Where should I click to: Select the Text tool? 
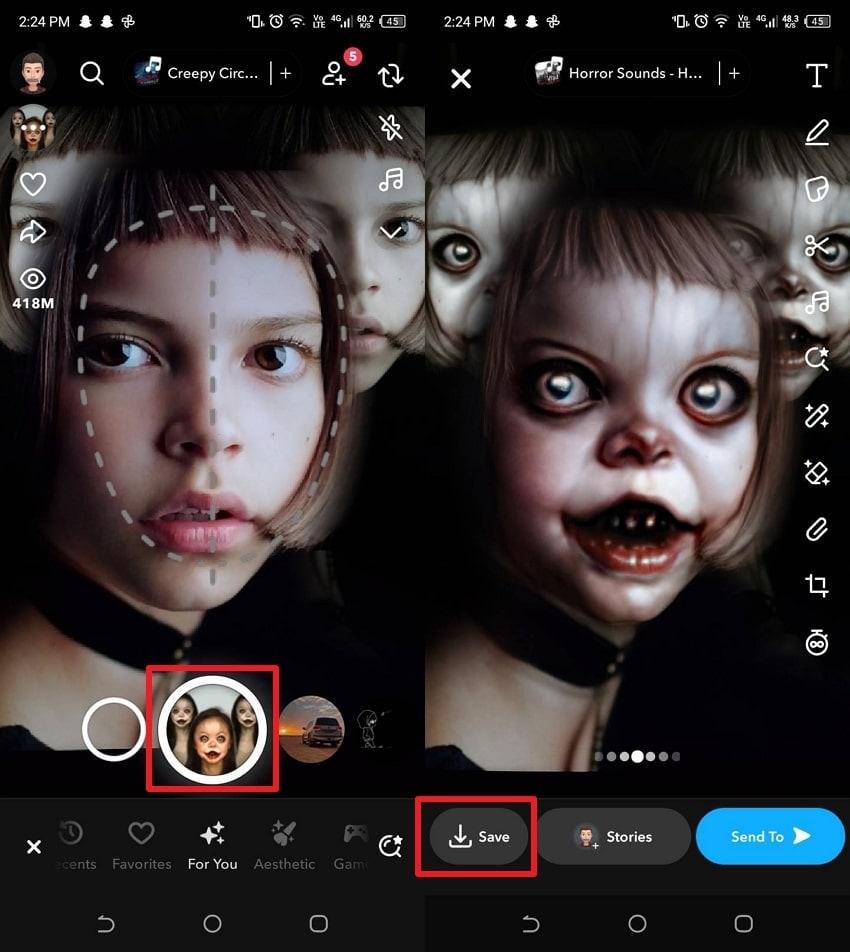(x=818, y=74)
